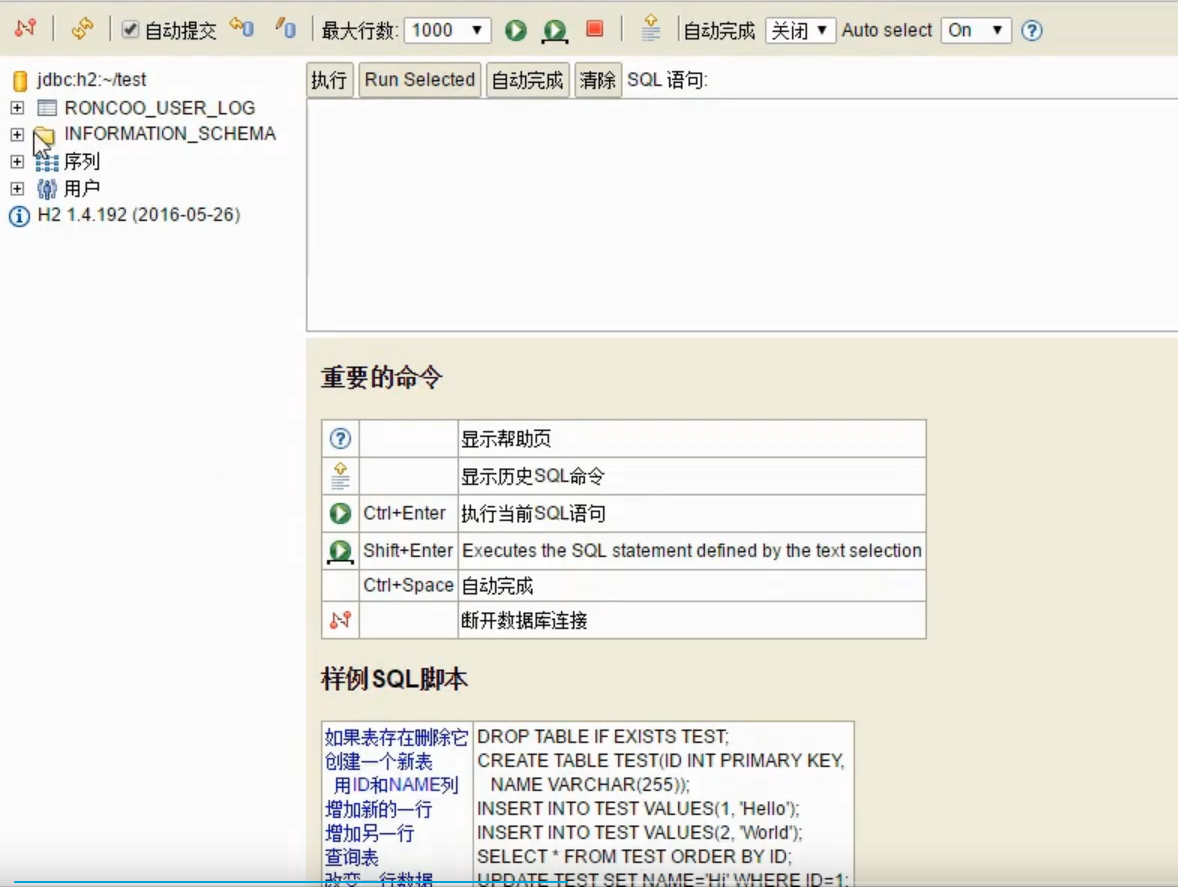
Task: Toggle the 自动提交 checkbox
Action: 130,29
